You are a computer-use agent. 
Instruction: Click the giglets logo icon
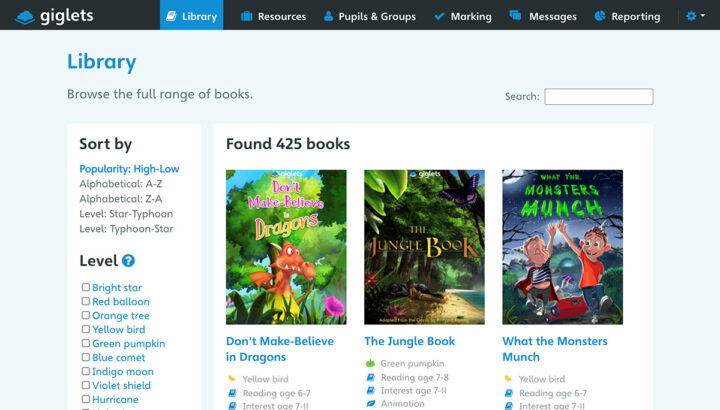click(24, 16)
